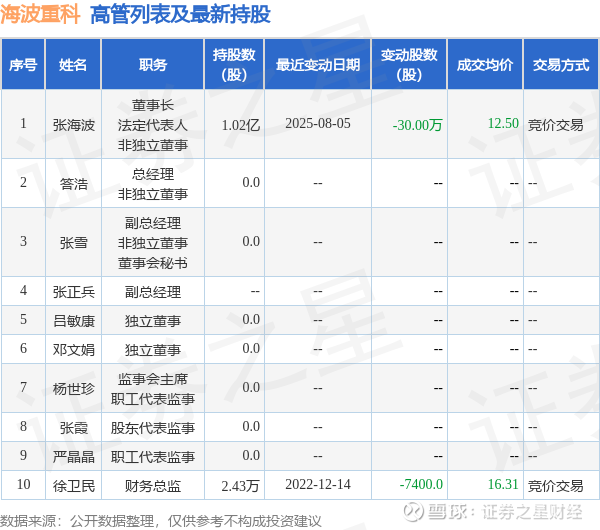Click the 0.0 holding in 答浩's row

[x=251, y=182]
